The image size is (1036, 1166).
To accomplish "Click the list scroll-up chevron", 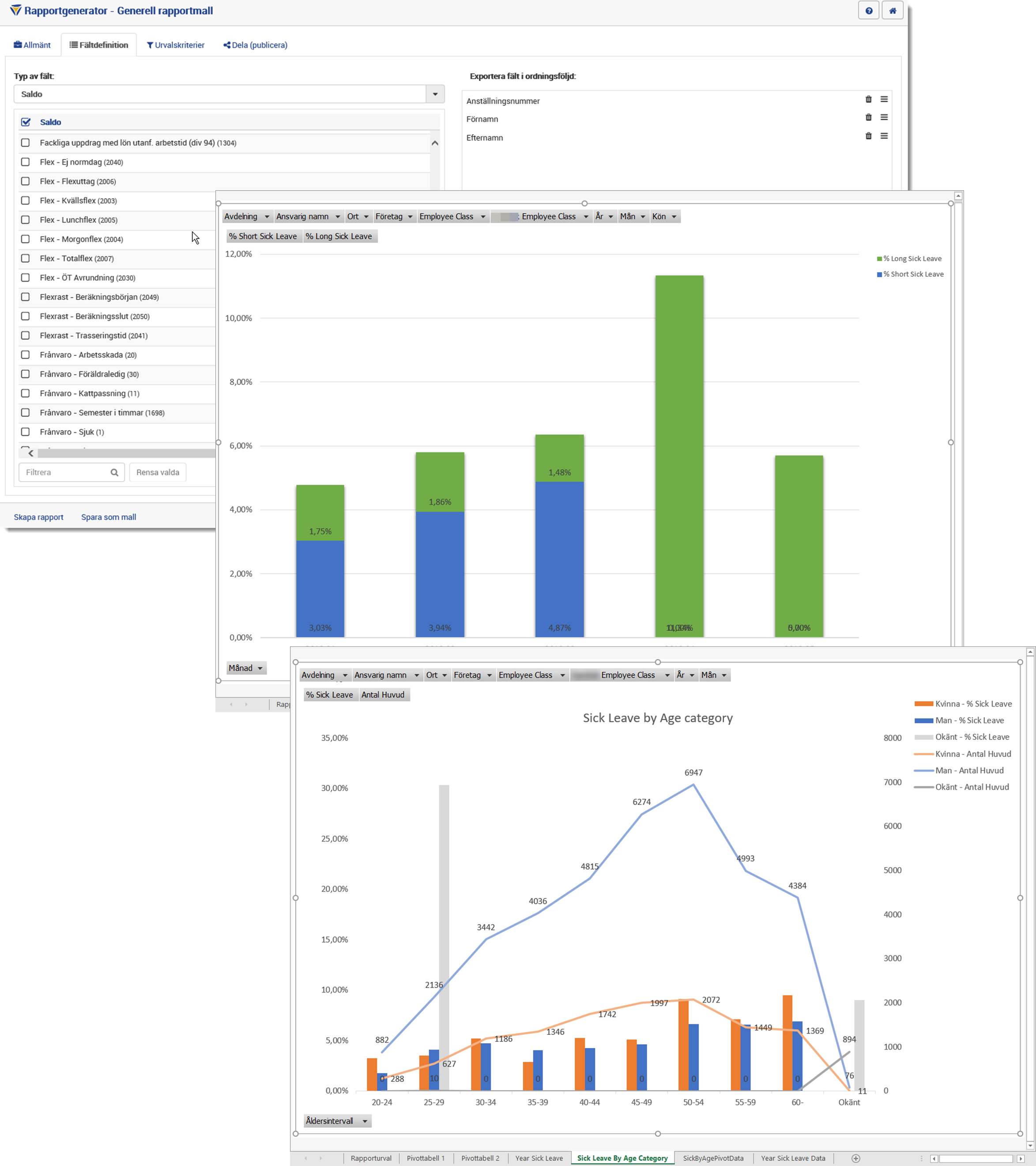I will [435, 143].
